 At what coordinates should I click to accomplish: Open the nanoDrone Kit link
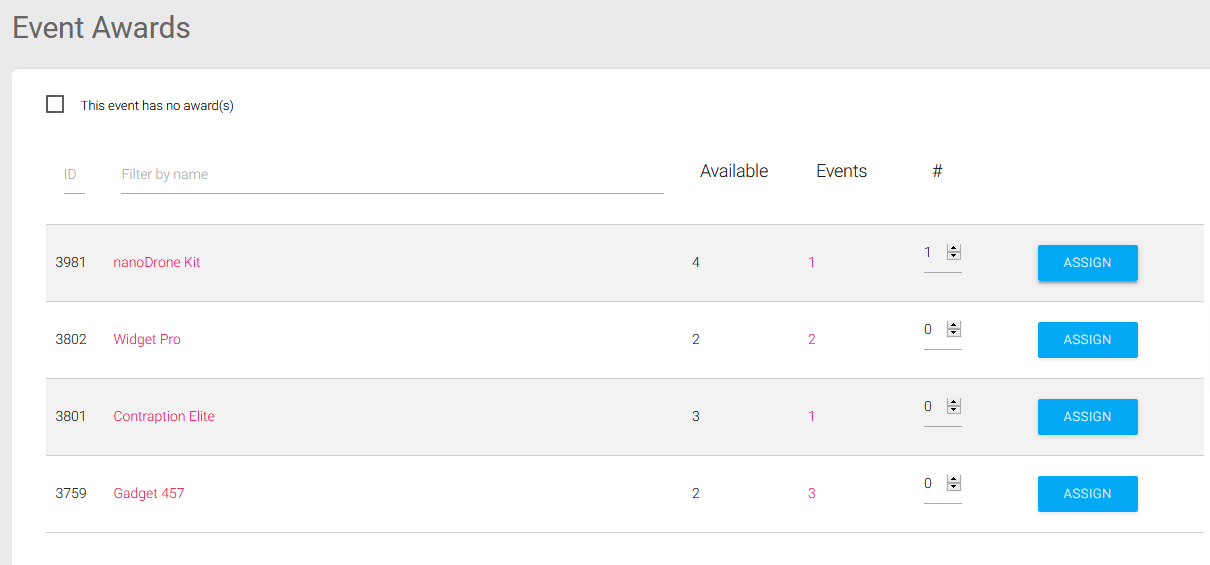click(157, 262)
